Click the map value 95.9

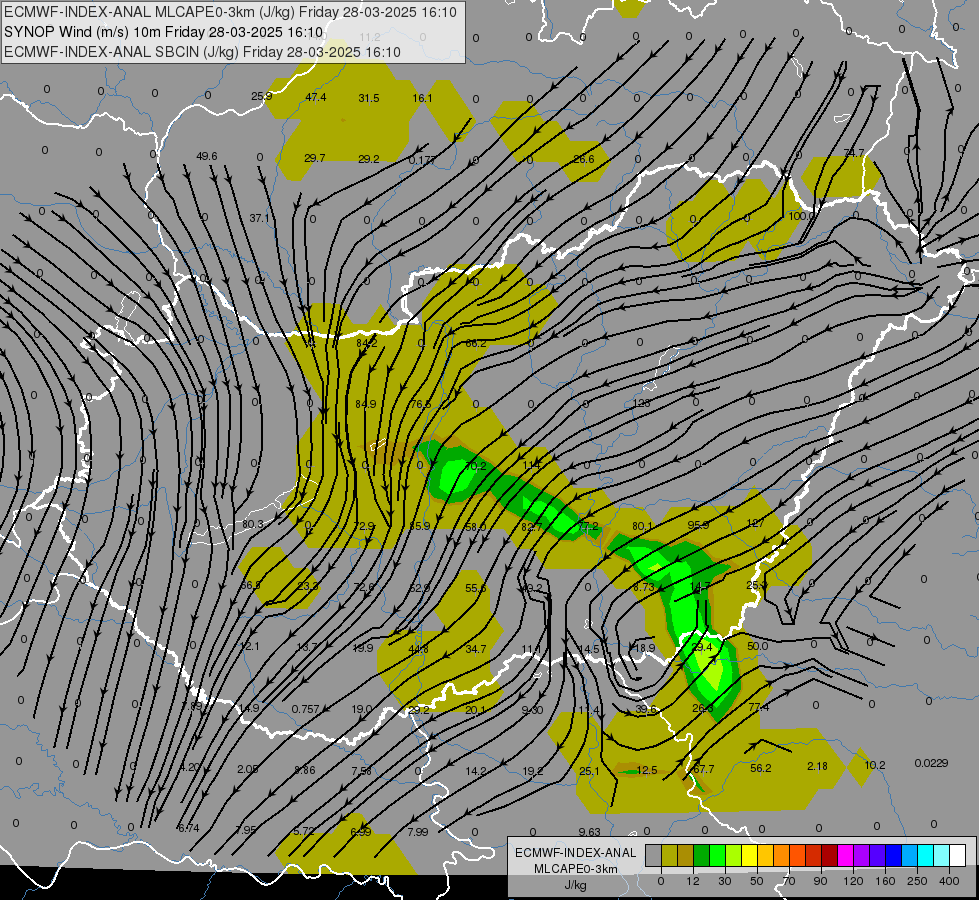point(698,525)
